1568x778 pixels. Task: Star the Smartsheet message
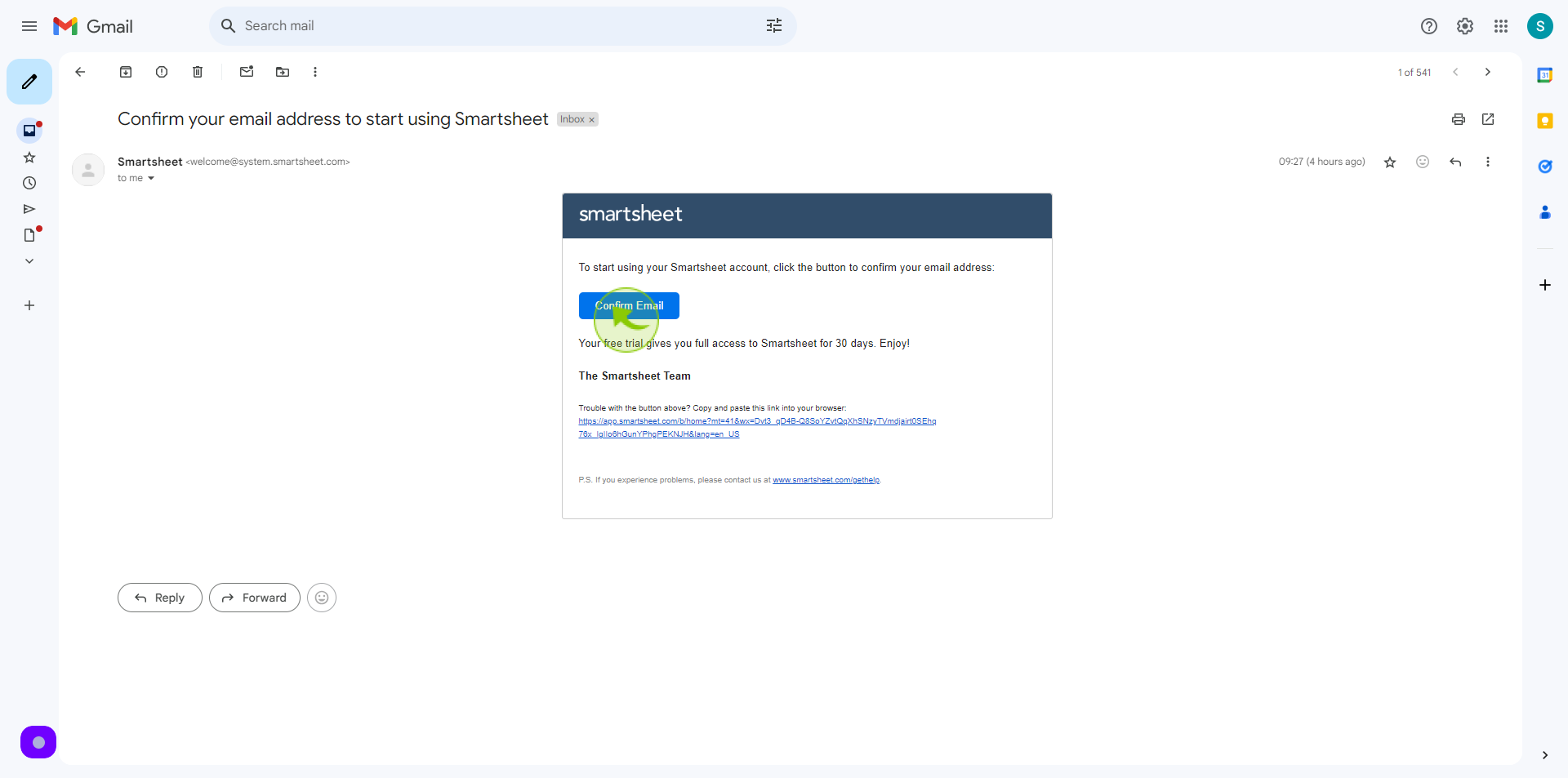coord(1390,162)
